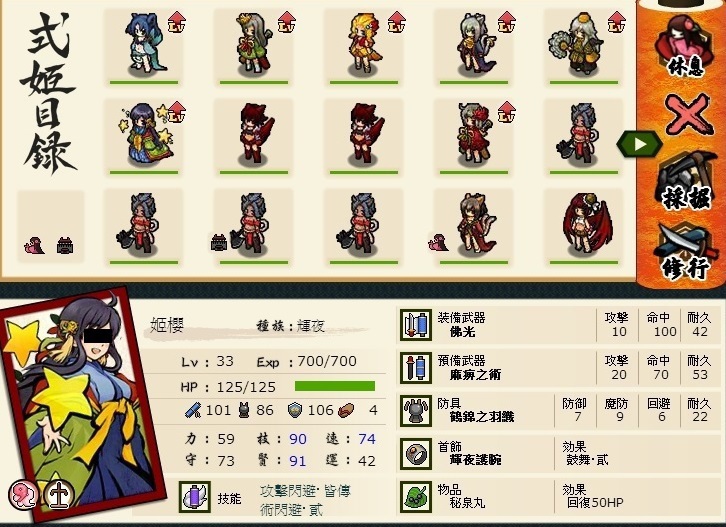This screenshot has width=726, height=527.
Task: Click the 休息 rest icon
Action: pyautogui.click(x=684, y=45)
